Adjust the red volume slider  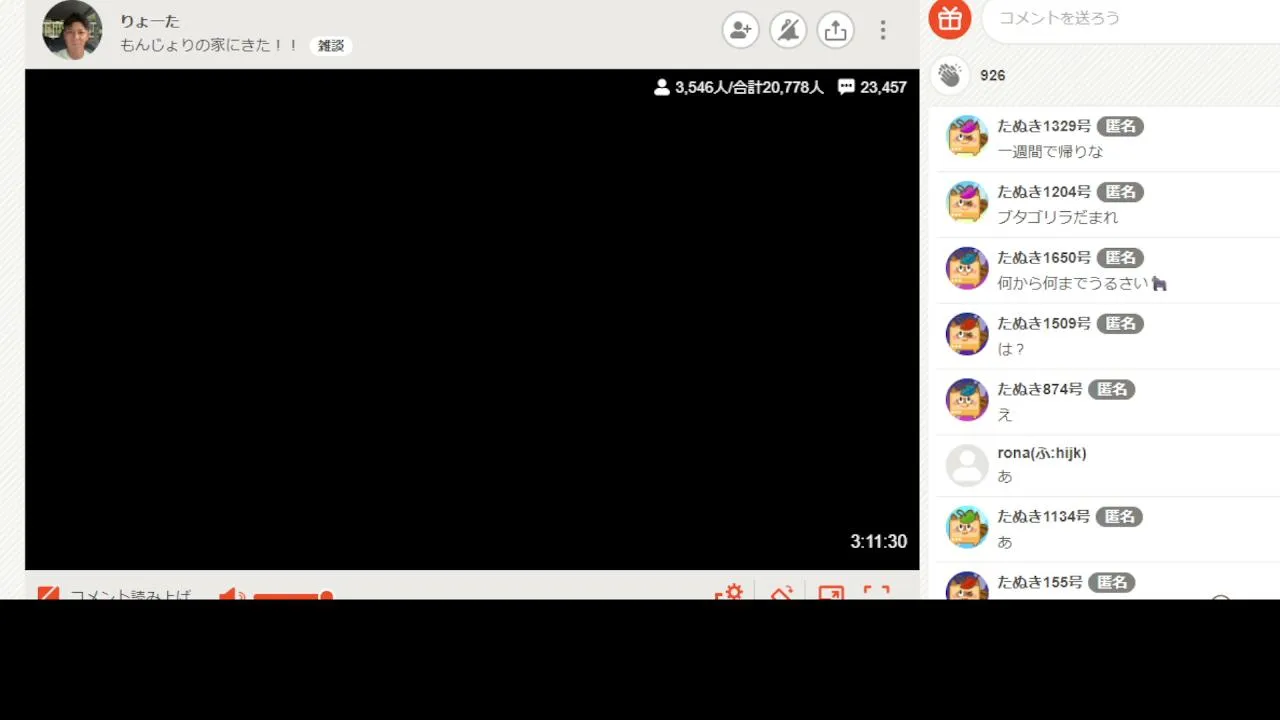293,597
